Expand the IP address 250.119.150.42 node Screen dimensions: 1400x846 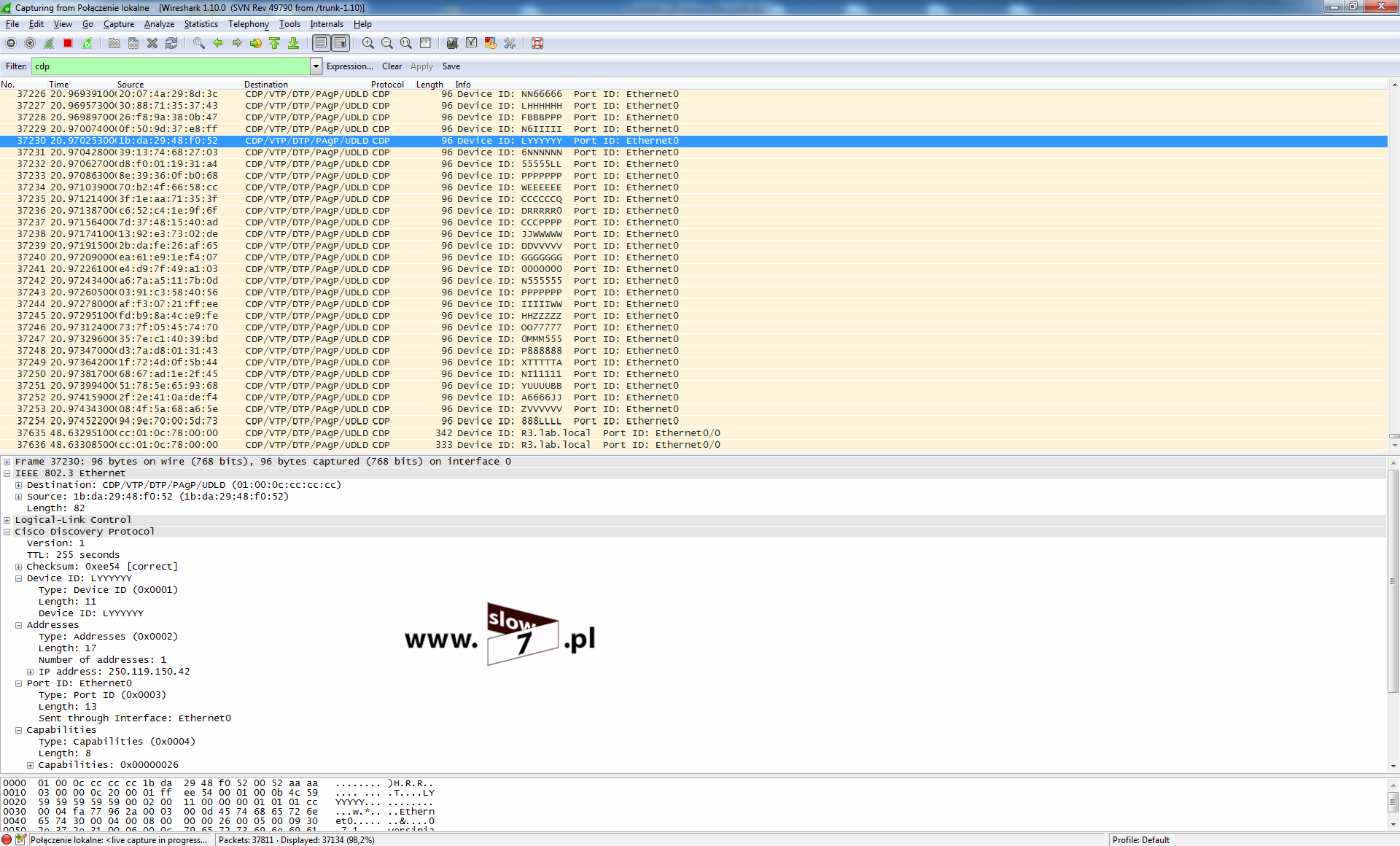click(x=30, y=672)
